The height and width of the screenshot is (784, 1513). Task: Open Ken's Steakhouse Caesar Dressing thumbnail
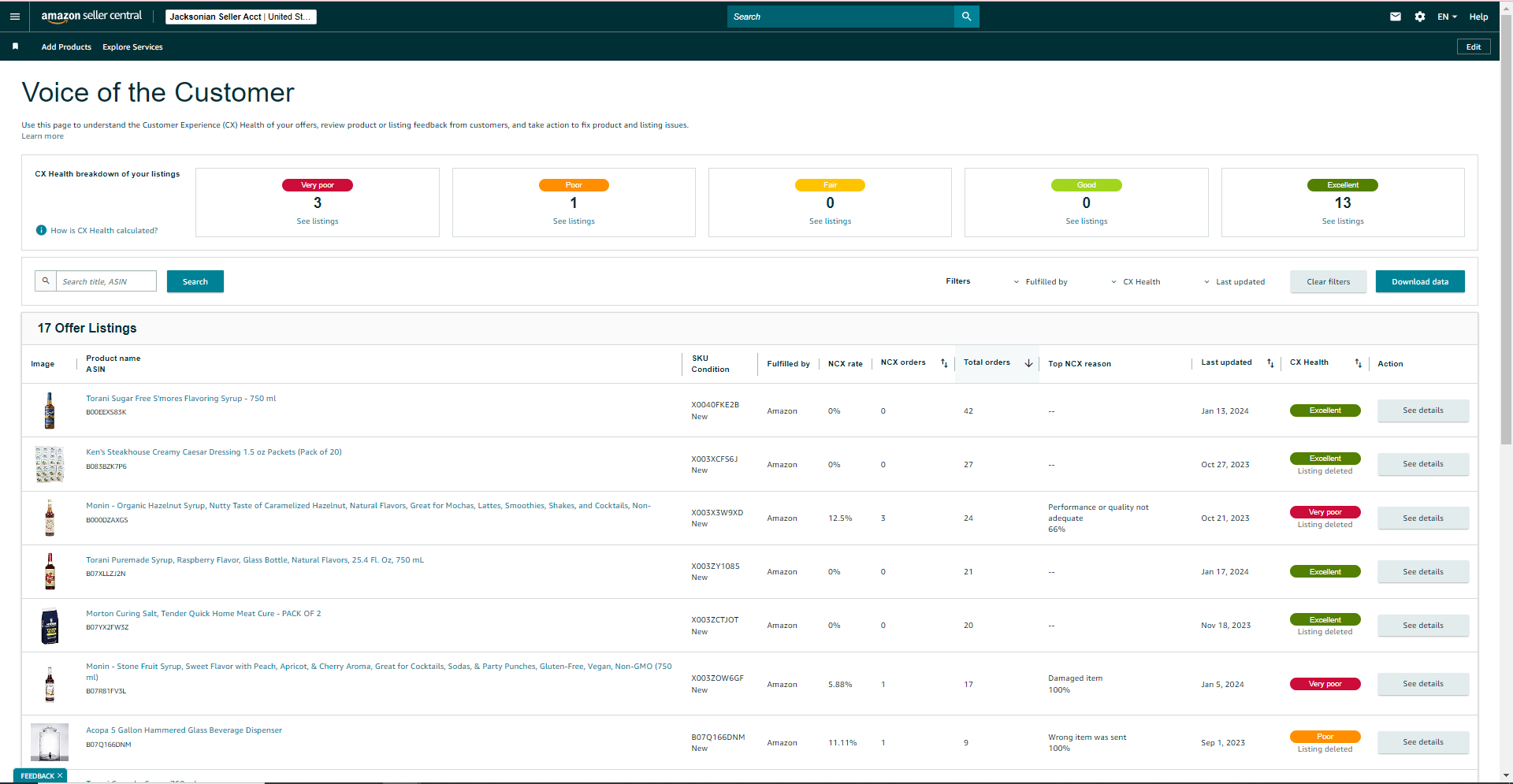[x=50, y=464]
